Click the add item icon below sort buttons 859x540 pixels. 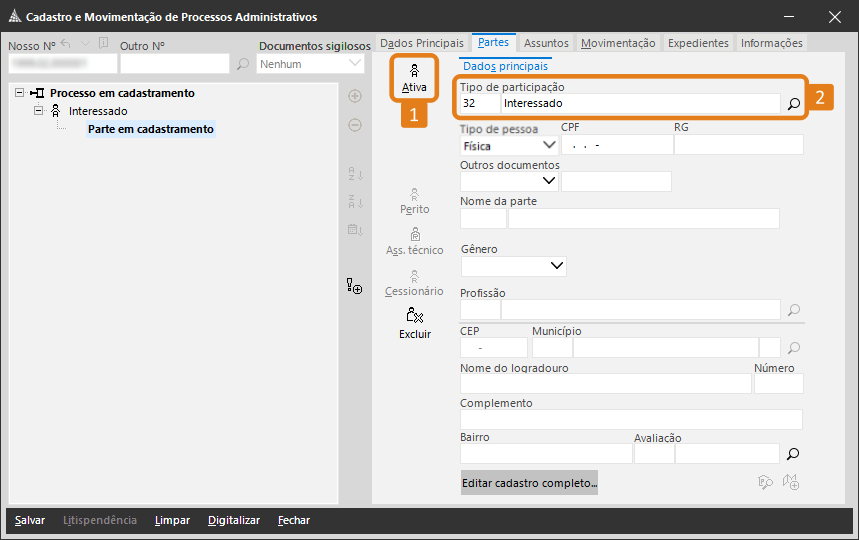coord(354,287)
